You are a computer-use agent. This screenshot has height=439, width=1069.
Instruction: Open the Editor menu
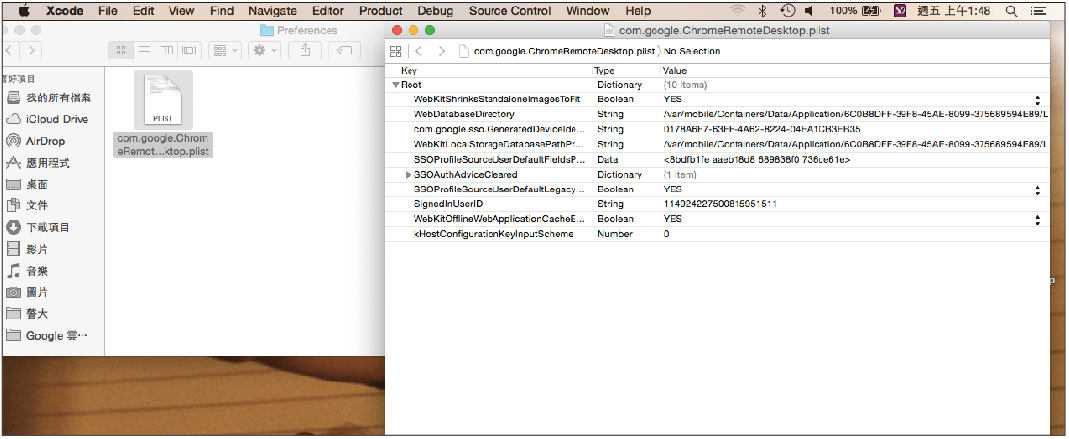tap(328, 11)
